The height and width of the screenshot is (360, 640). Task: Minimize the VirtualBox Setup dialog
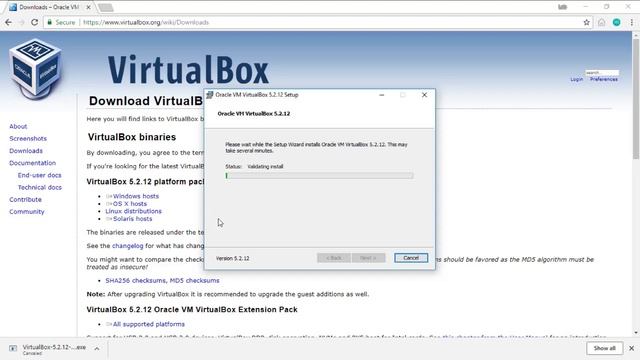(x=382, y=95)
